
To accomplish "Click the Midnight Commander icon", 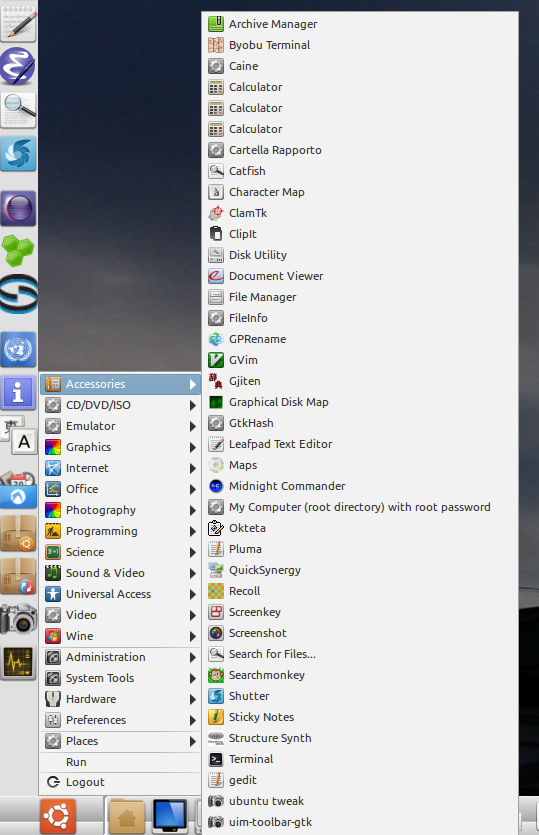I will (x=216, y=486).
